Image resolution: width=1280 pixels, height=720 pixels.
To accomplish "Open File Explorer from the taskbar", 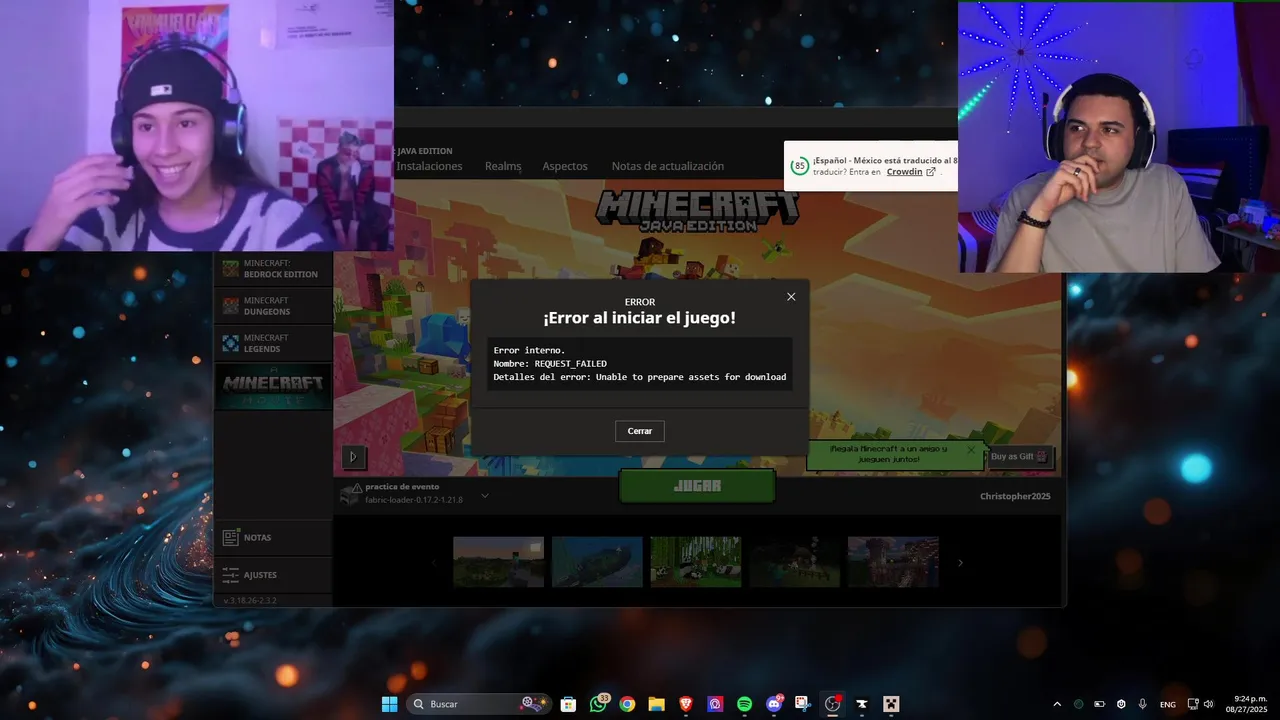I will (656, 704).
